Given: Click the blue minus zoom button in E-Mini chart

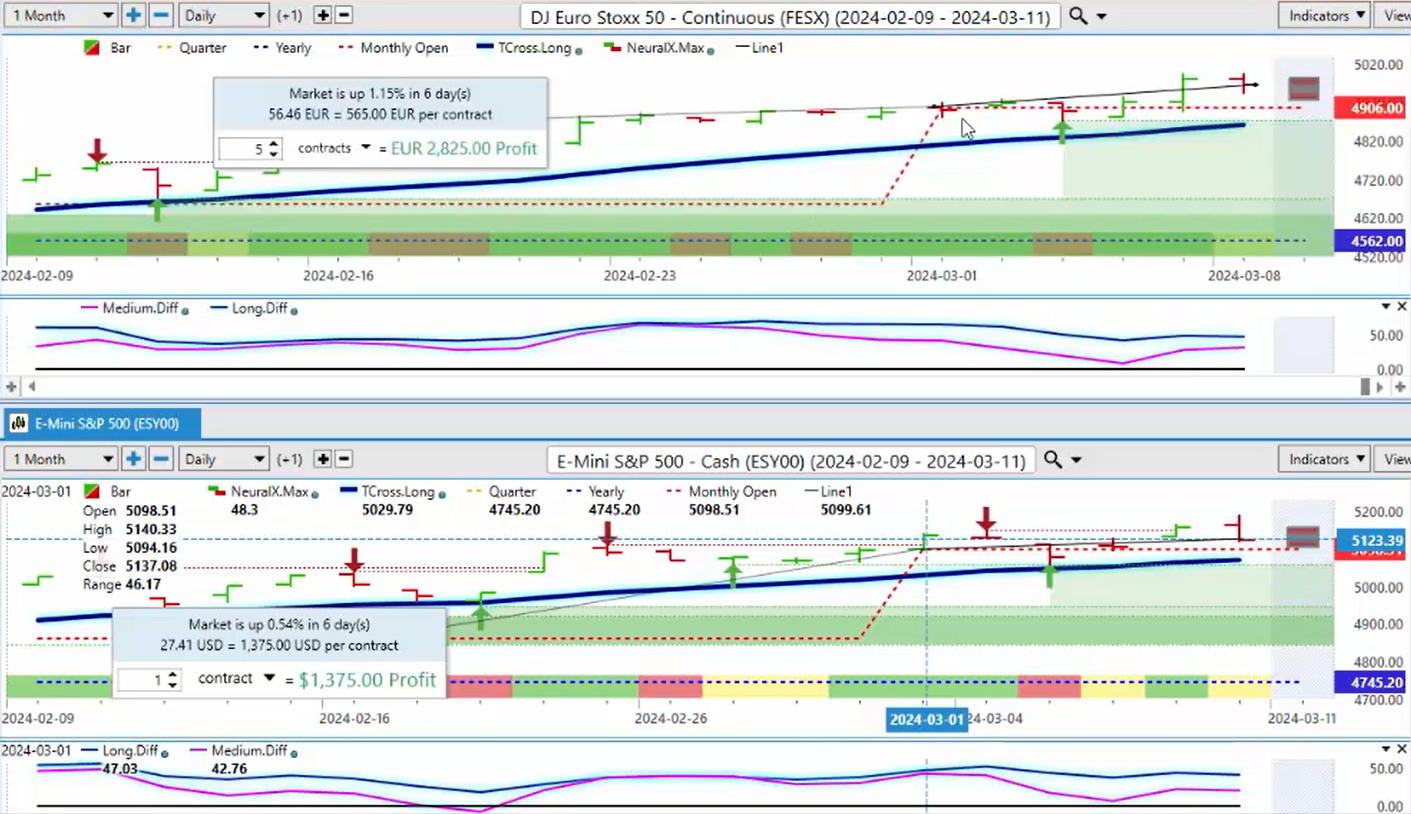Looking at the screenshot, I should (x=161, y=459).
